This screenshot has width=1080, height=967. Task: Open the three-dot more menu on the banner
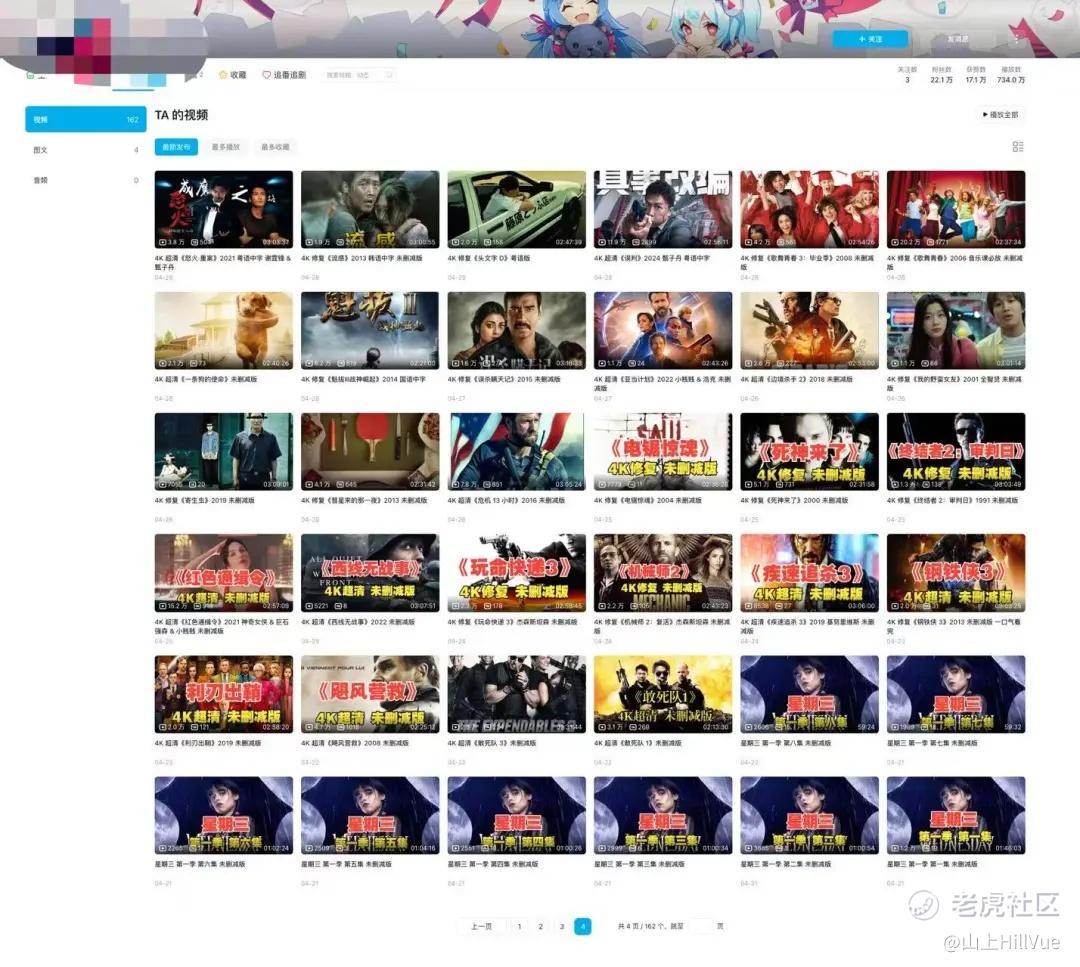tap(1016, 39)
